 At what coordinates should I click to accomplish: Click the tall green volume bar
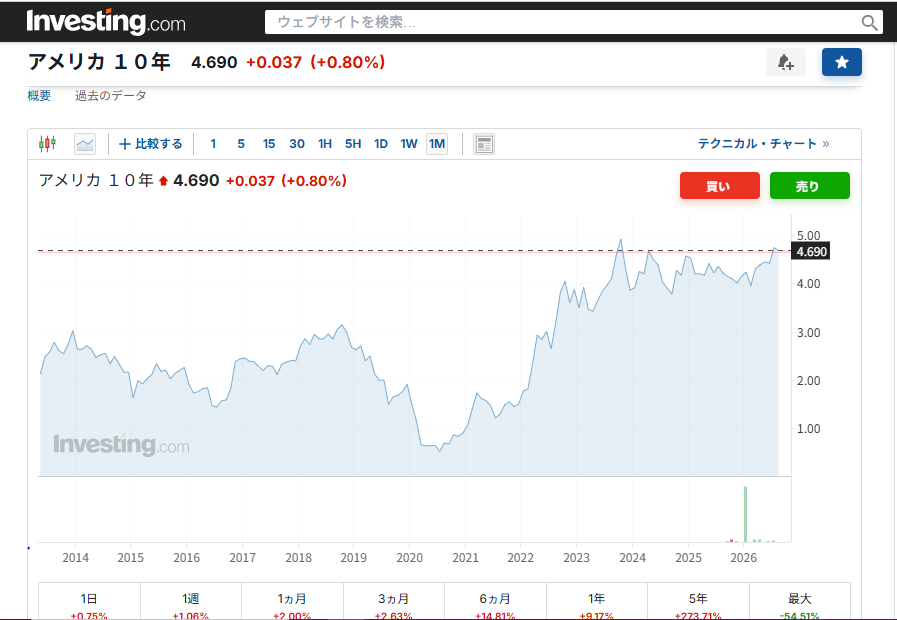[745, 514]
